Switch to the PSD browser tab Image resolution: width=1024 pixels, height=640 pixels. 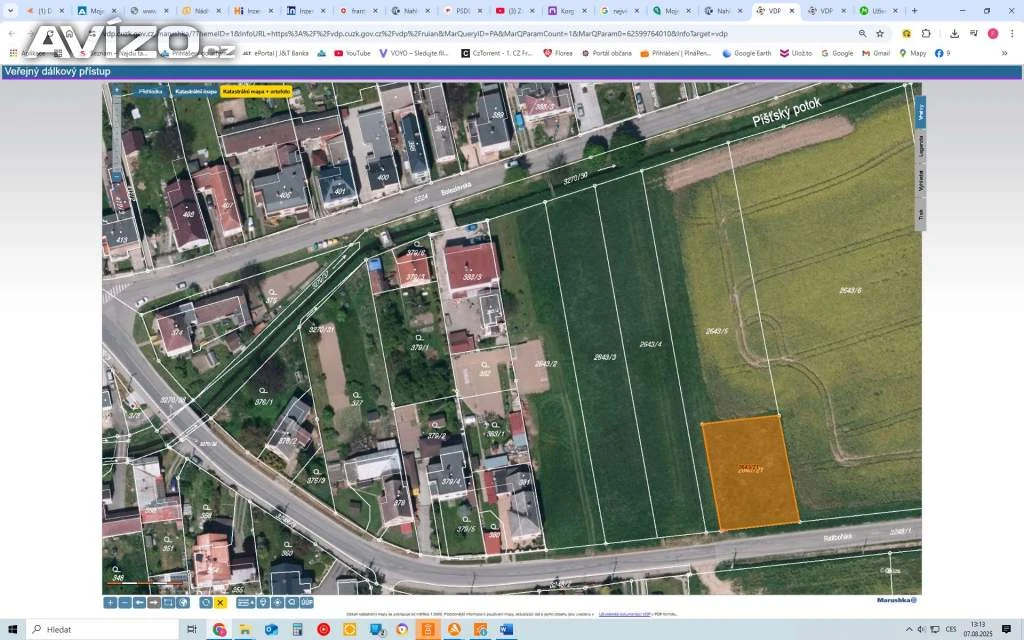(462, 10)
